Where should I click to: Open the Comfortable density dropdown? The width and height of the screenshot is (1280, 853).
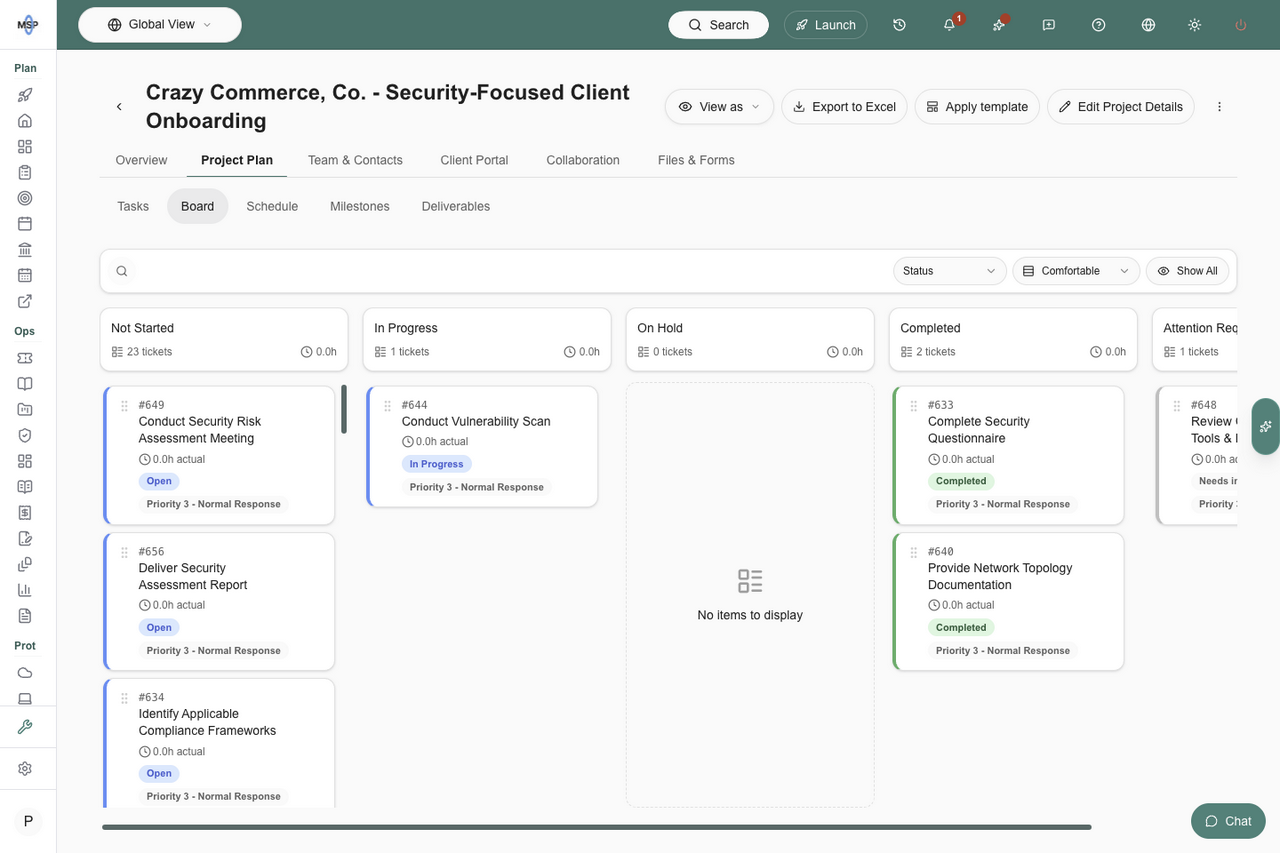pyautogui.click(x=1076, y=271)
